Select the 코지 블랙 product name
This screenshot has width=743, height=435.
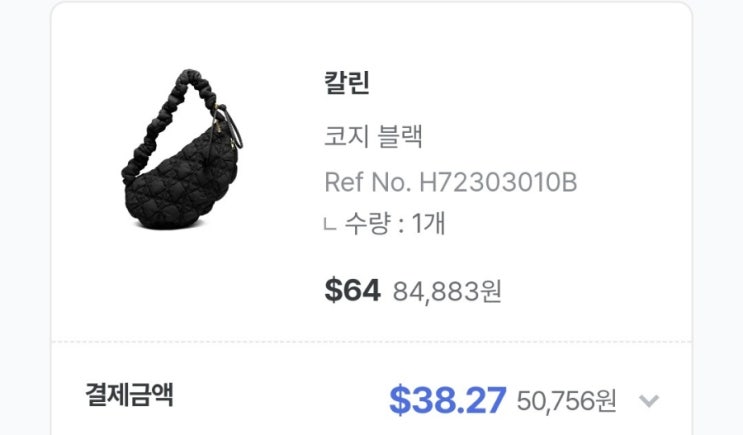click(373, 136)
